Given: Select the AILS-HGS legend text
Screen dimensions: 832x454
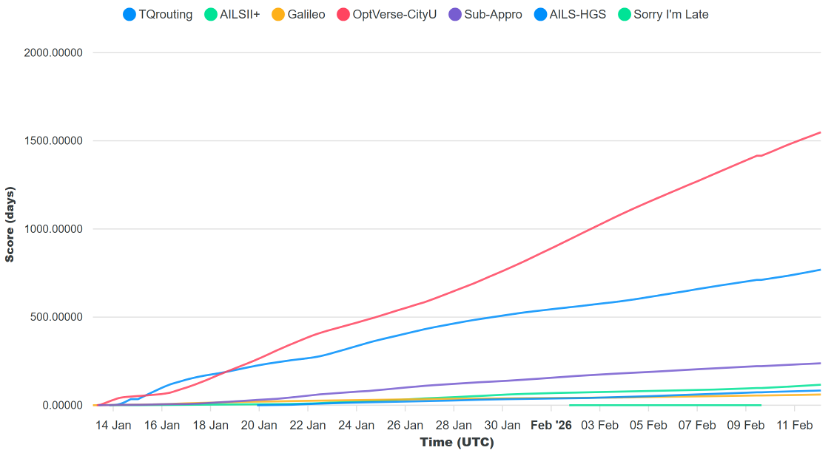Looking at the screenshot, I should point(578,15).
